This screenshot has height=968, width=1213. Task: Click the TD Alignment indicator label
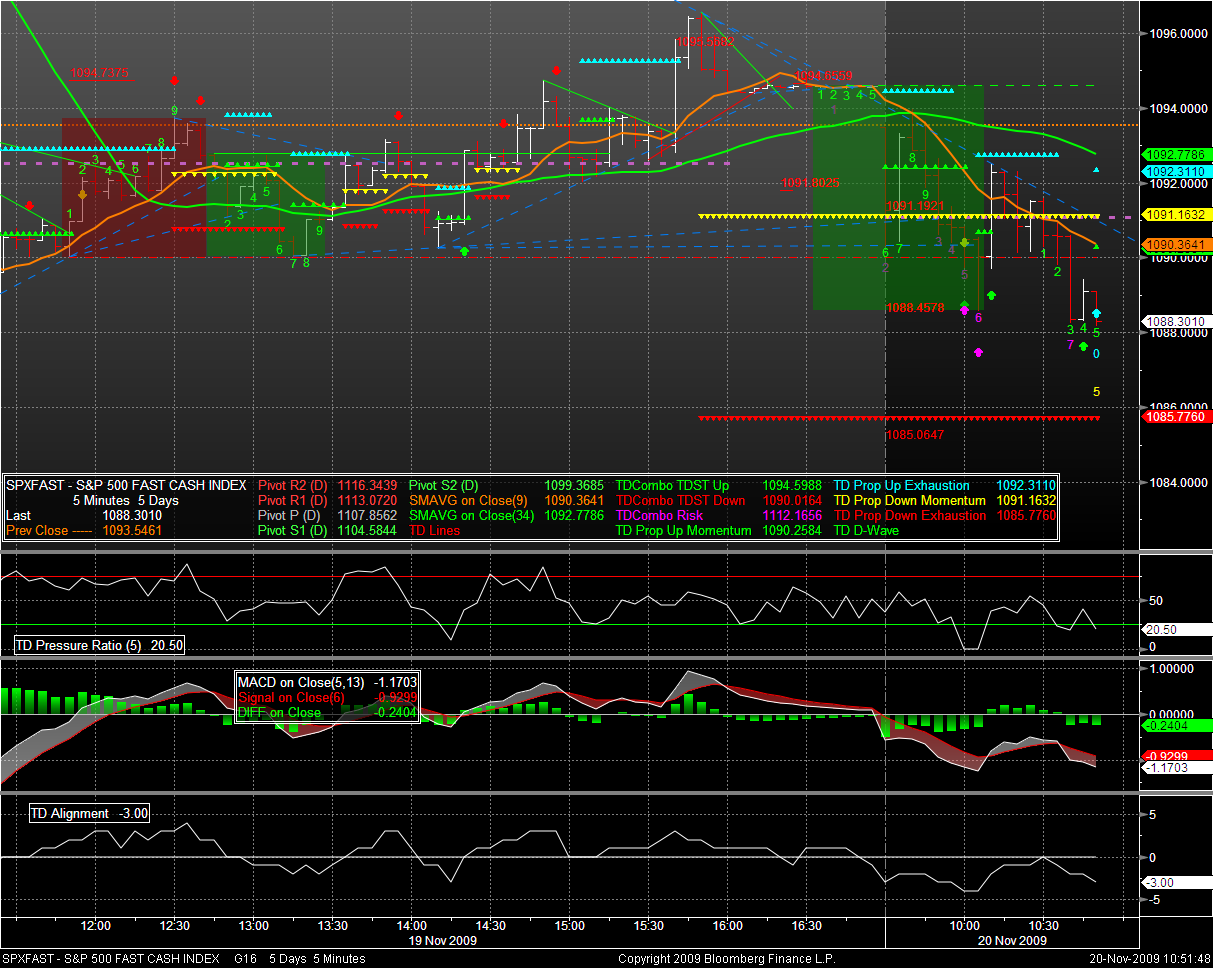pyautogui.click(x=90, y=814)
